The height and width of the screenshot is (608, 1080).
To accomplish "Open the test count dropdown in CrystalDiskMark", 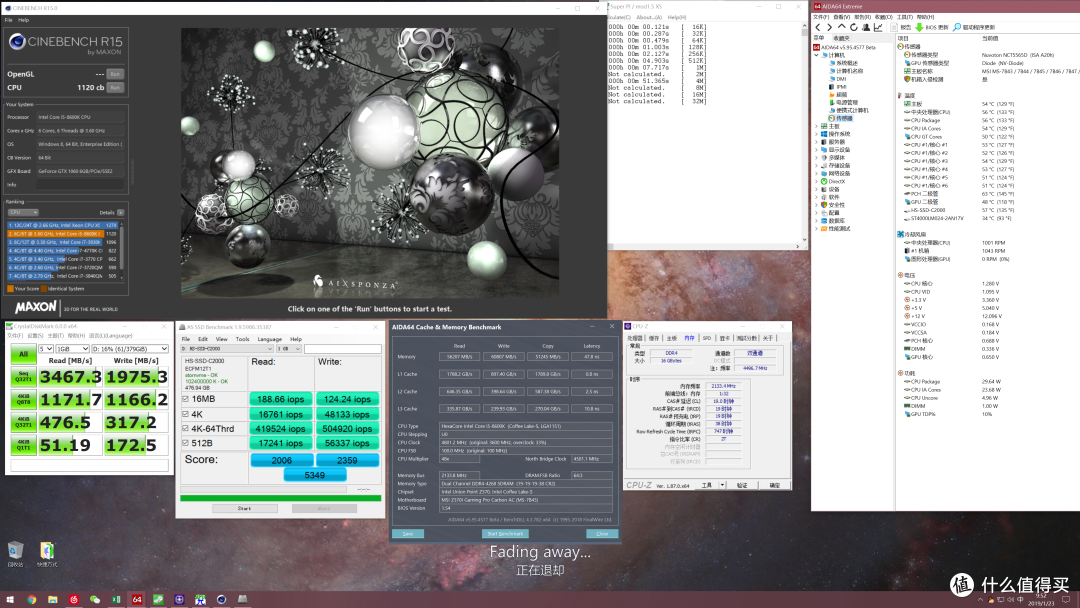I will pyautogui.click(x=46, y=348).
